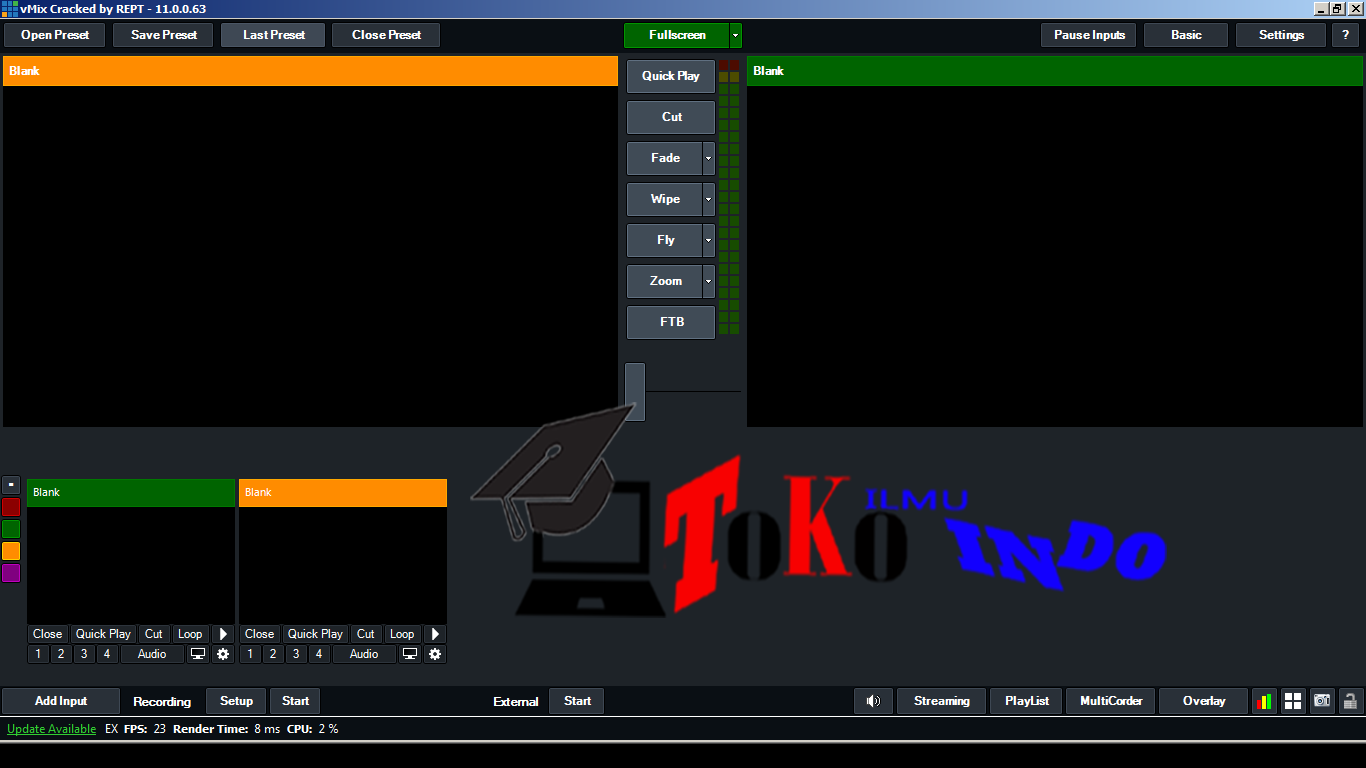Click the Save Preset button
1366x768 pixels.
[x=164, y=35]
